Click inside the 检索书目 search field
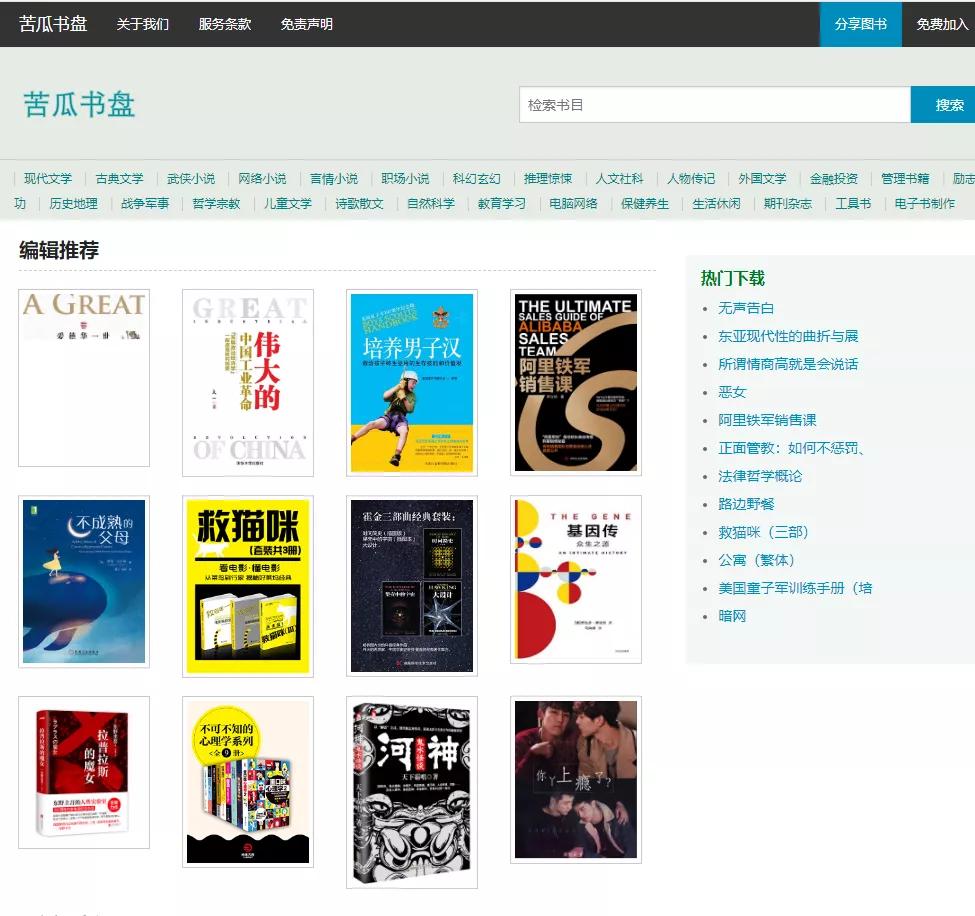Viewport: 975px width, 916px height. click(713, 104)
